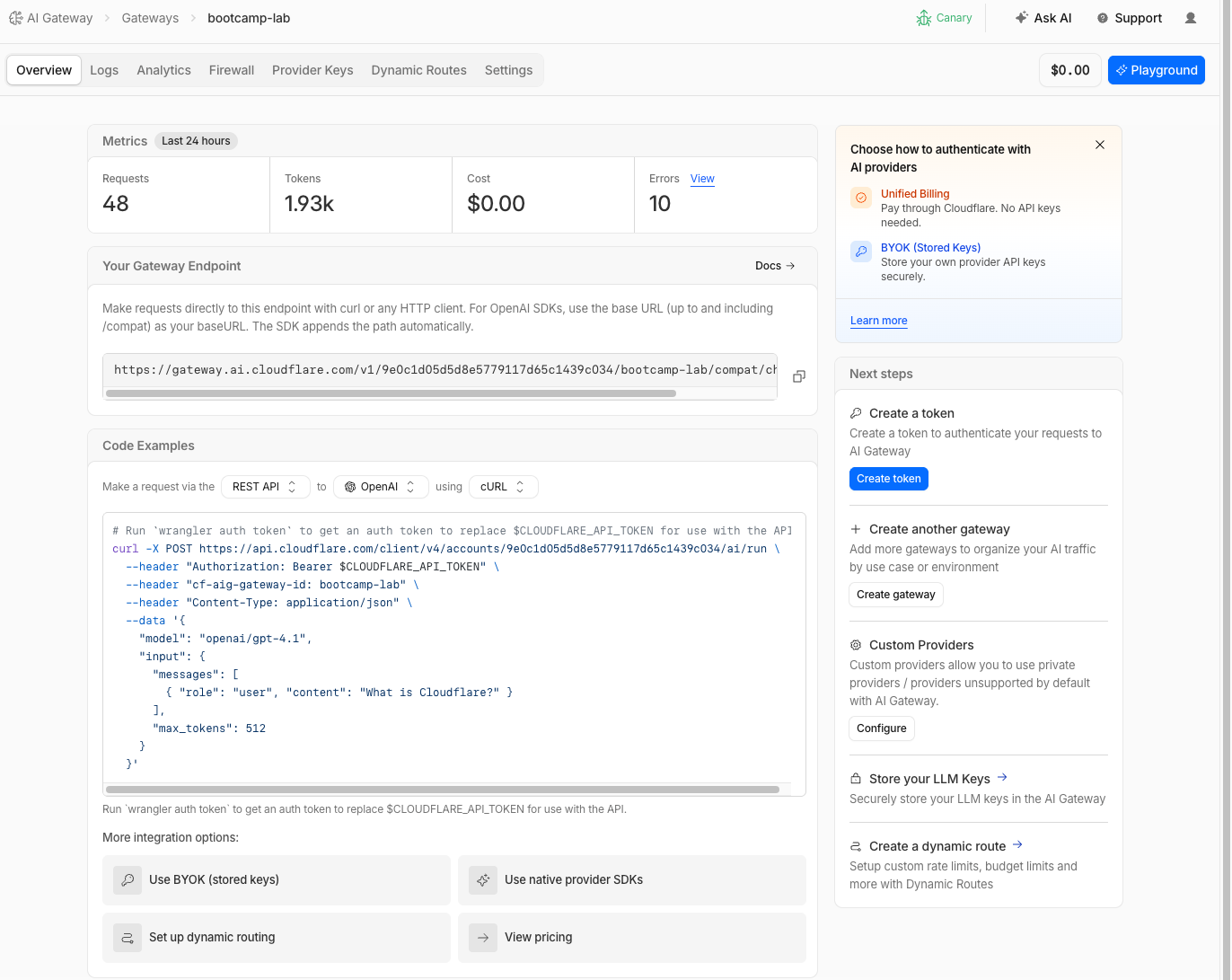Viewport: 1232px width, 980px height.
Task: Click the Create token button
Action: 889,479
